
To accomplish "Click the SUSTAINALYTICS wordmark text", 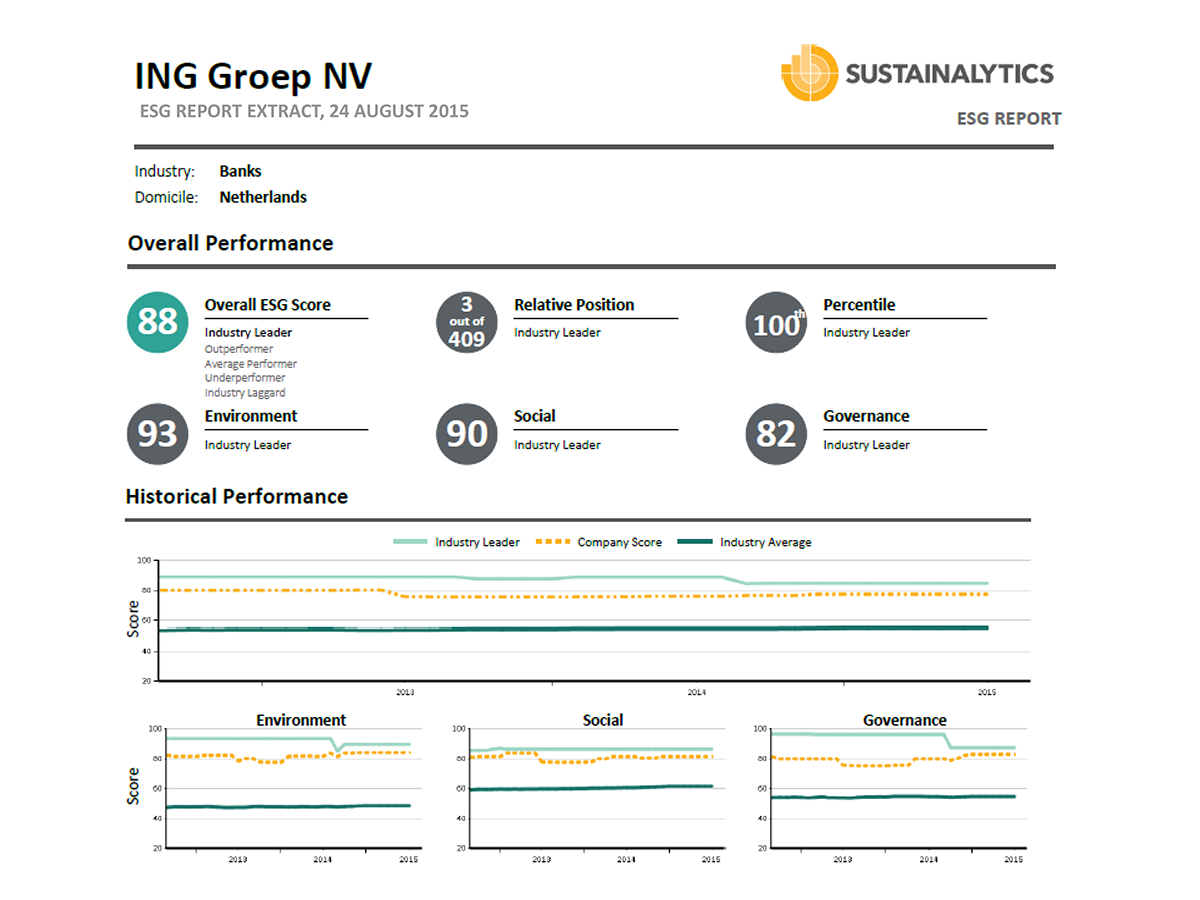I will tap(949, 73).
